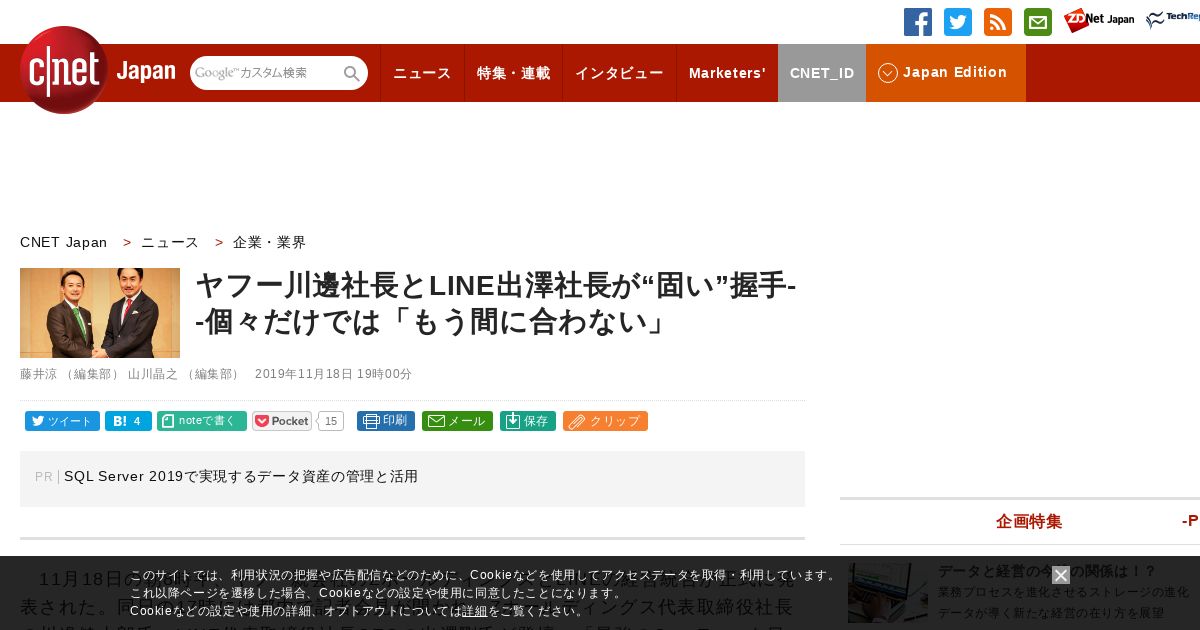Bookmark with Hatena B! button
The image size is (1200, 630).
coord(128,421)
